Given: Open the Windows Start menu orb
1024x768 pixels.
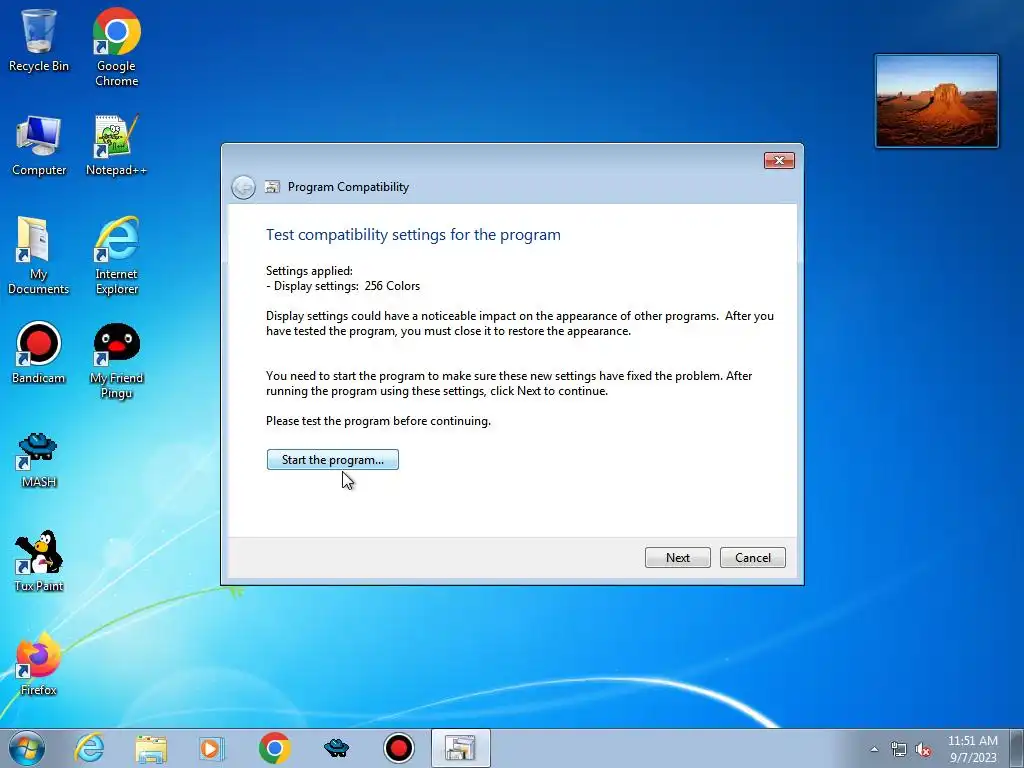Looking at the screenshot, I should [x=27, y=748].
